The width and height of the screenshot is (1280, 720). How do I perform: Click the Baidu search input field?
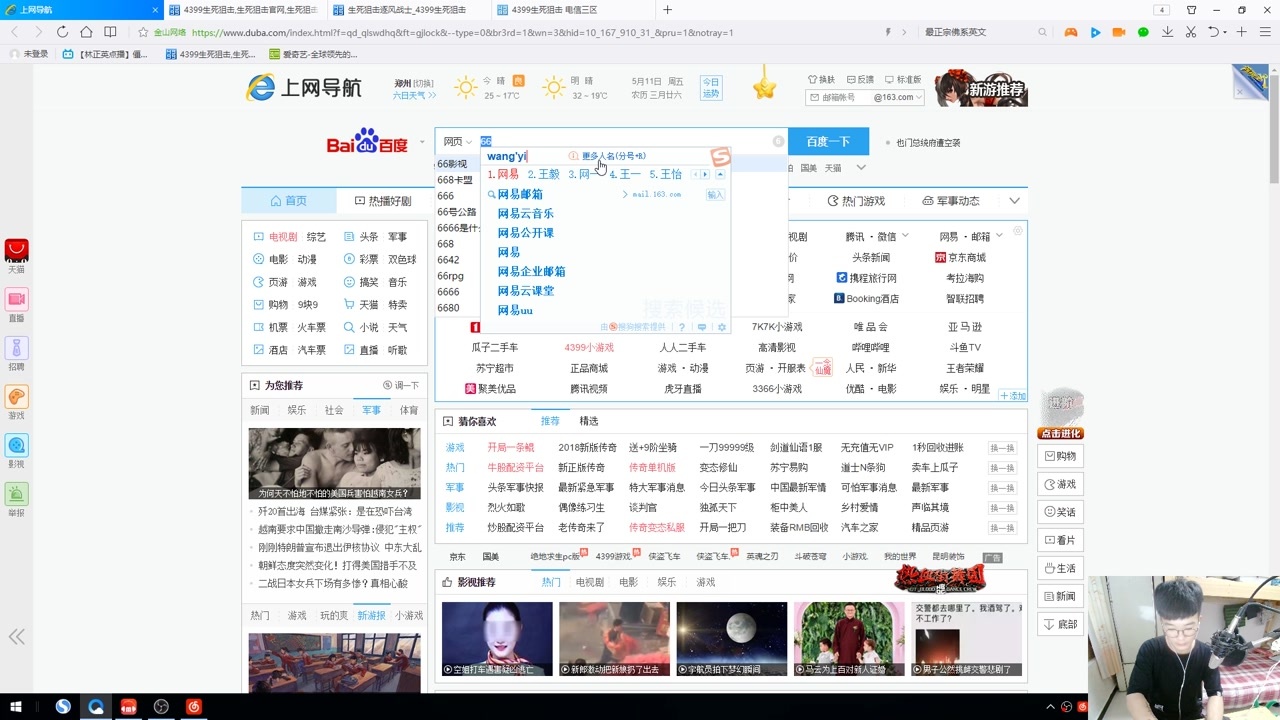point(625,141)
